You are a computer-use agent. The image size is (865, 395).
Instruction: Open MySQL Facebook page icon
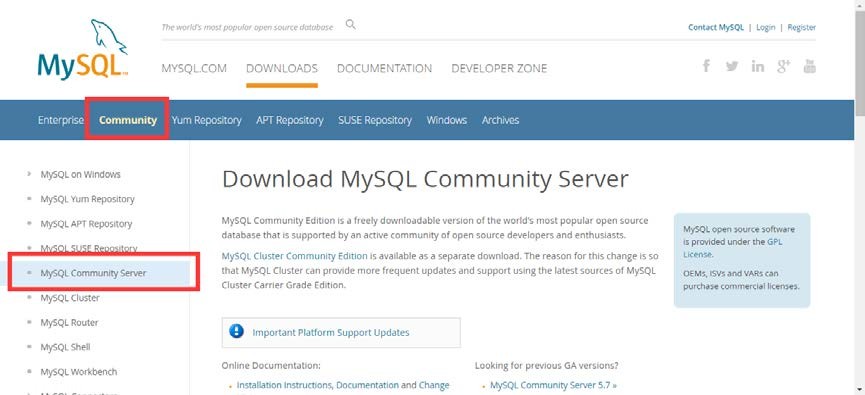point(706,66)
